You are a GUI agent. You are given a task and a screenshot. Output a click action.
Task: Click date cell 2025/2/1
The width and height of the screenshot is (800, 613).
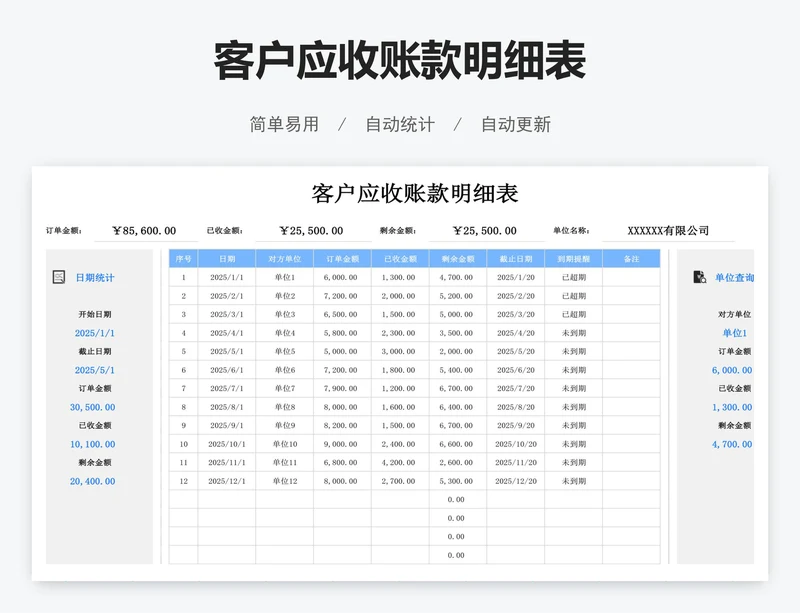[227, 296]
